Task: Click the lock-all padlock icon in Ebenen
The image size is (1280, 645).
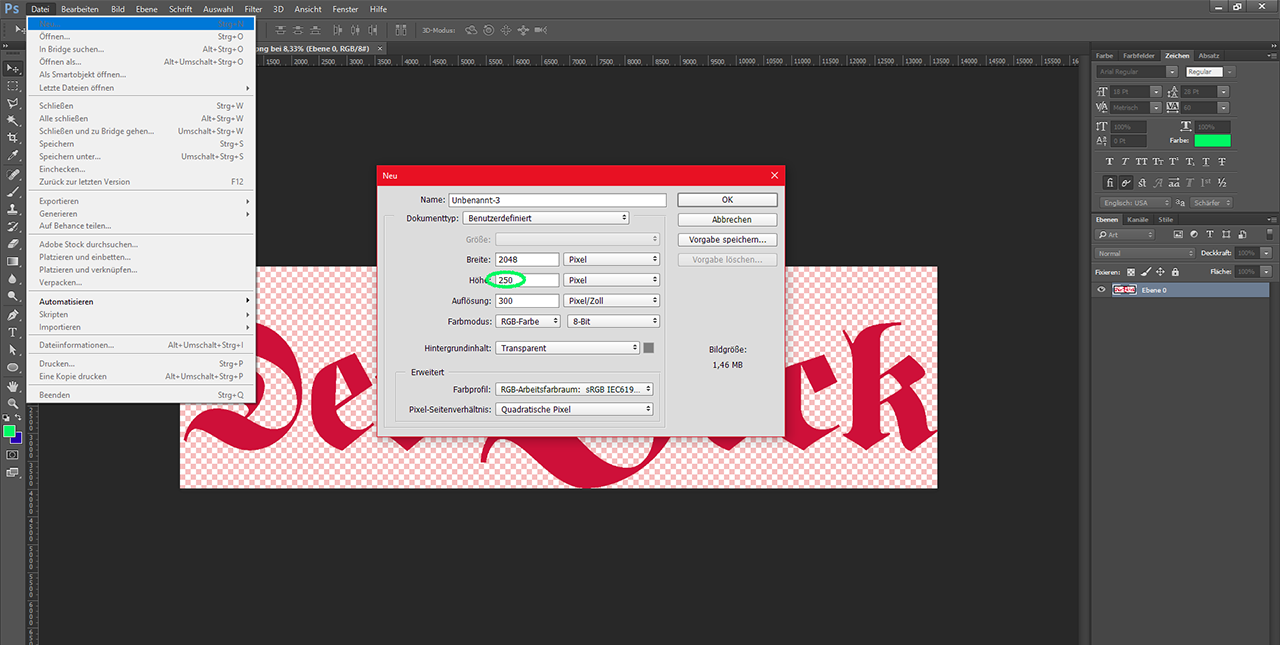Action: point(1175,272)
